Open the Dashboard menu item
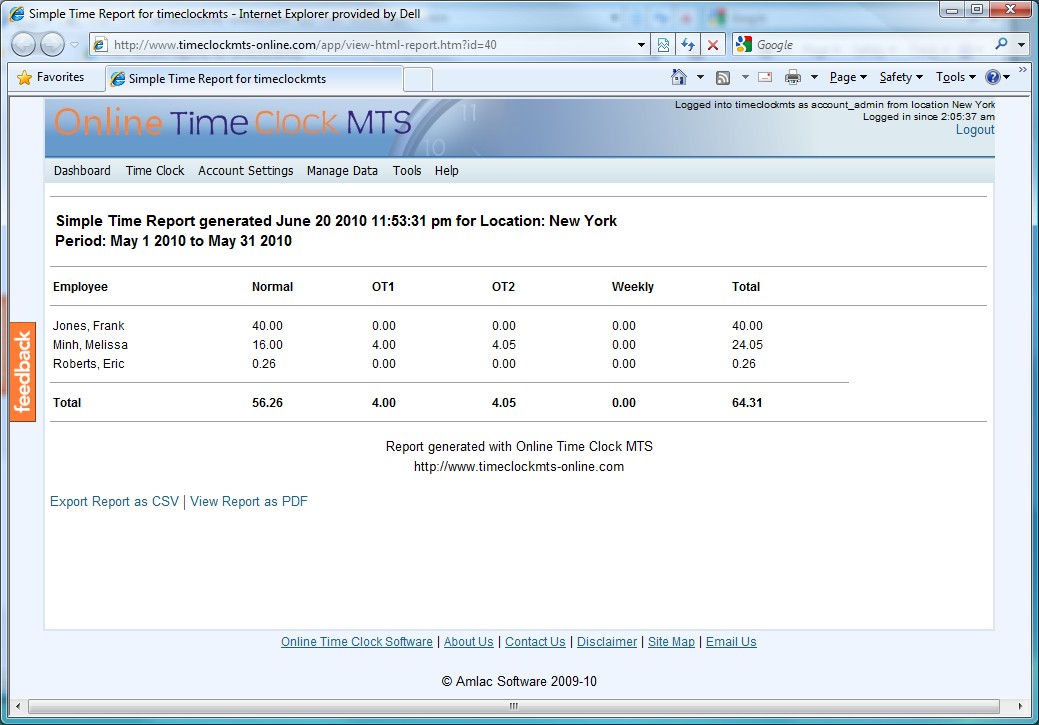The height and width of the screenshot is (725, 1039). 82,171
